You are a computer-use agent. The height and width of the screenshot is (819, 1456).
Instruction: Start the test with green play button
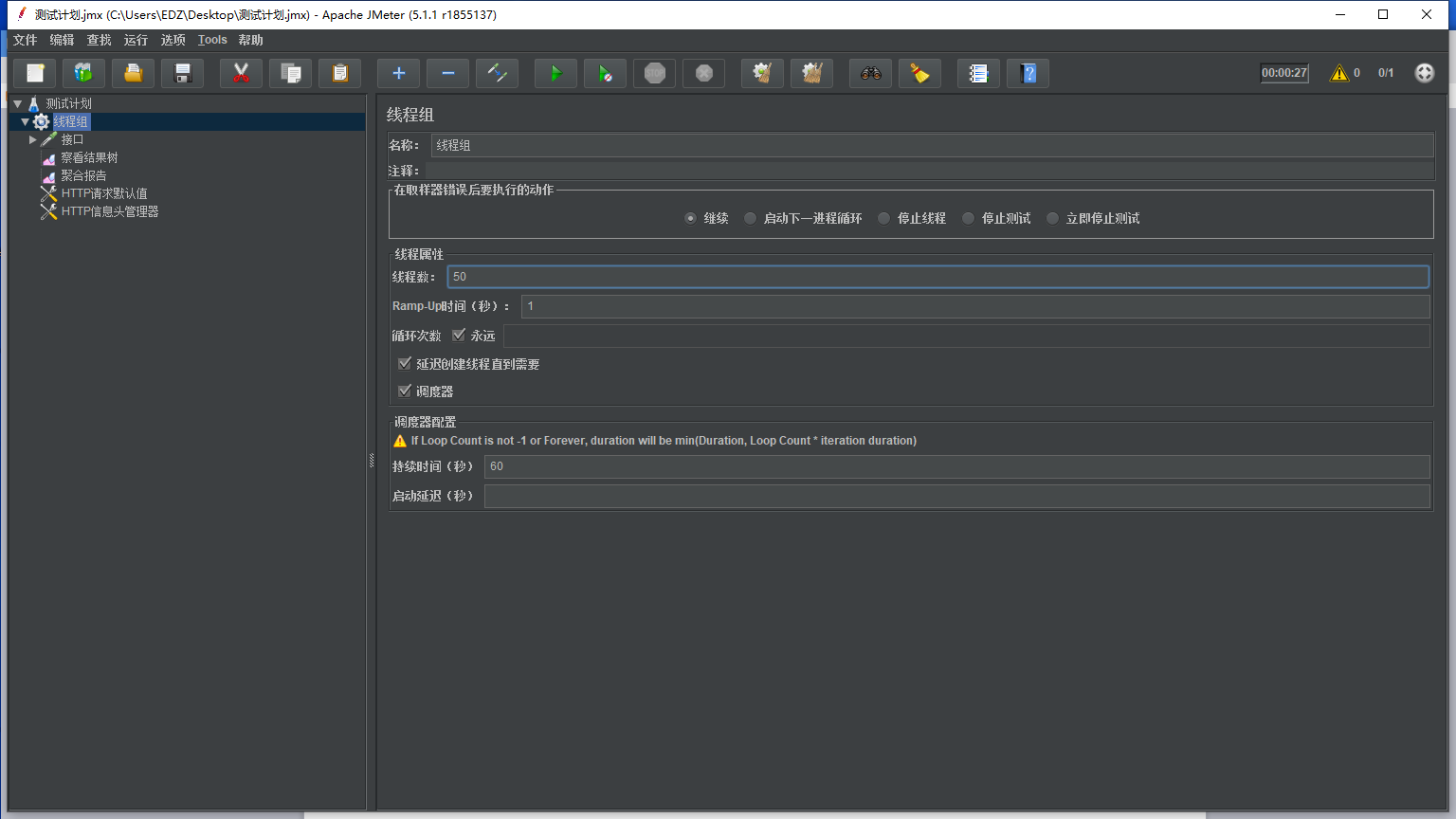pyautogui.click(x=555, y=73)
